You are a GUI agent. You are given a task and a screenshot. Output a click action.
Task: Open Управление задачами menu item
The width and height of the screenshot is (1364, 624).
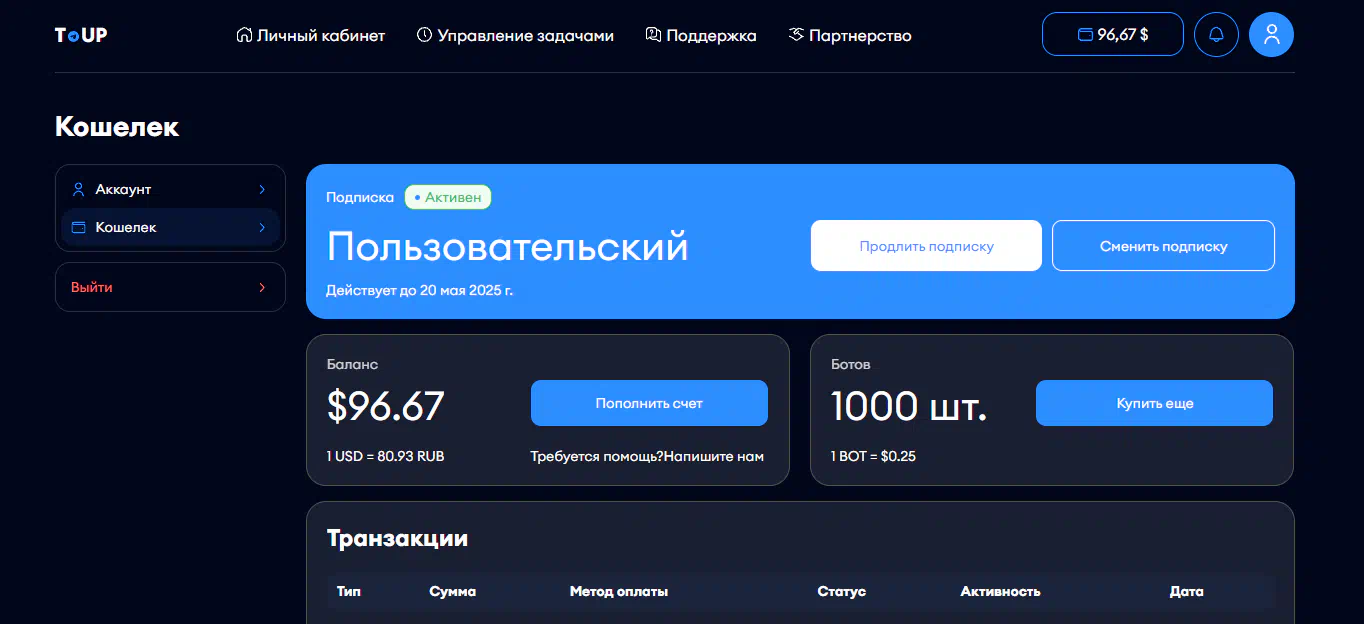(x=525, y=35)
